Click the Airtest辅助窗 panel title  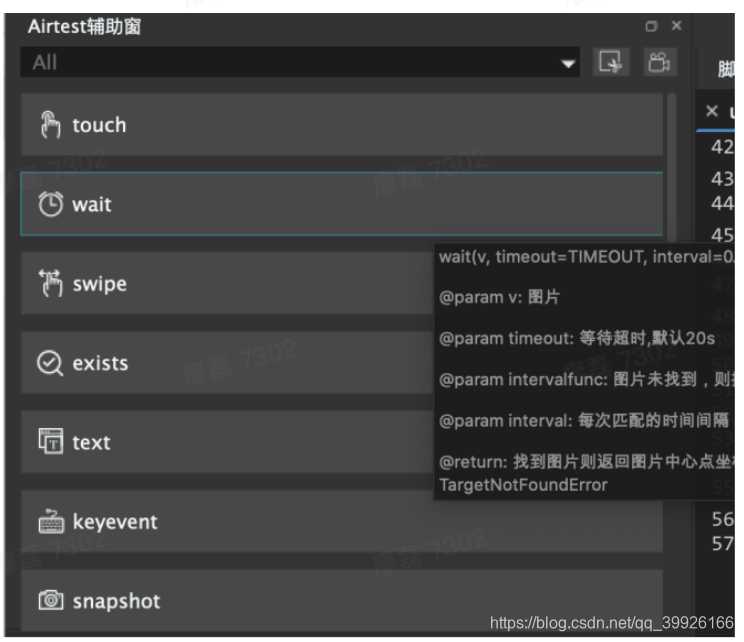(84, 26)
